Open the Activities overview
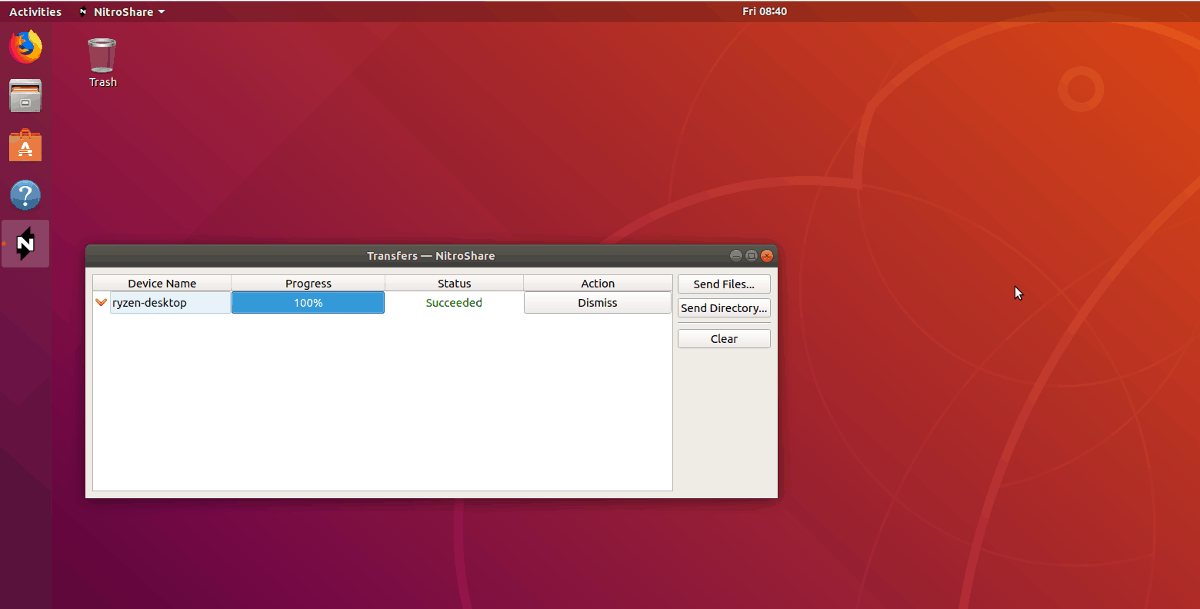This screenshot has width=1200, height=609. (x=35, y=11)
